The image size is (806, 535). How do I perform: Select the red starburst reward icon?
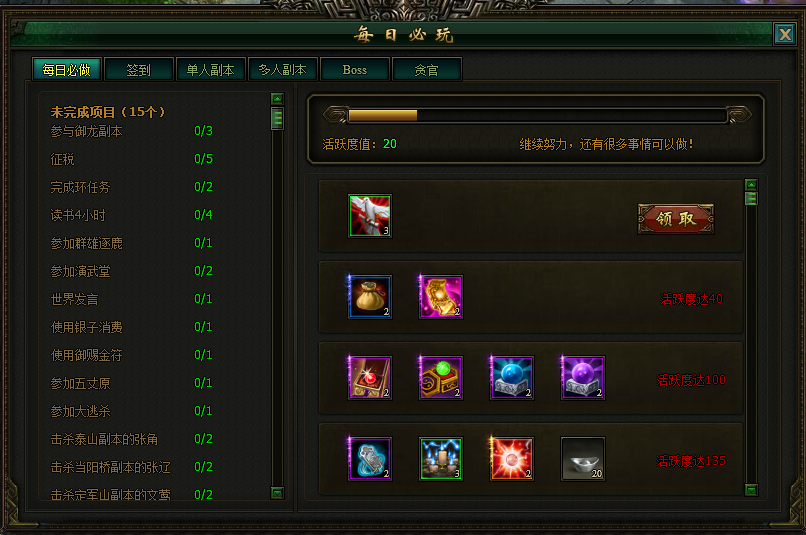tap(511, 459)
